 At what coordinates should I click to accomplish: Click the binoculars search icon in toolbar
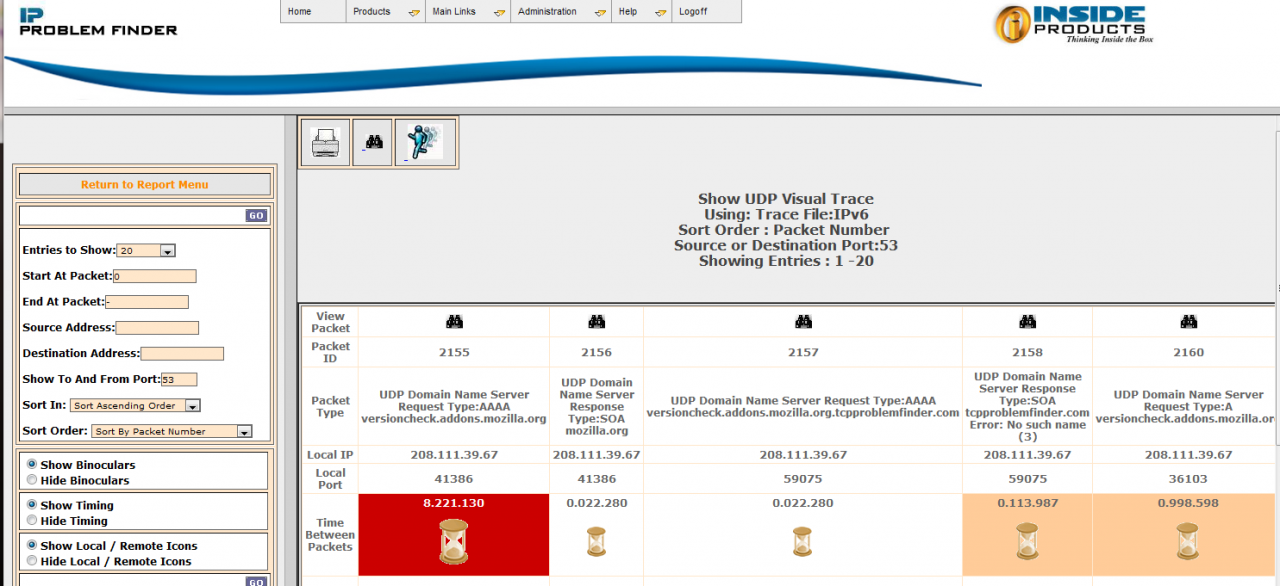374,143
